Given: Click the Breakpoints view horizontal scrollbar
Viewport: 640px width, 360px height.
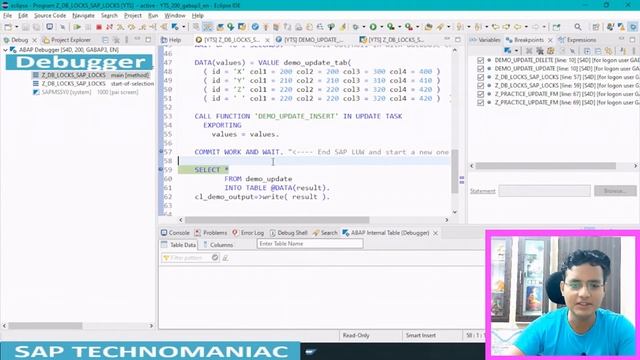Looking at the screenshot, I should (x=546, y=166).
